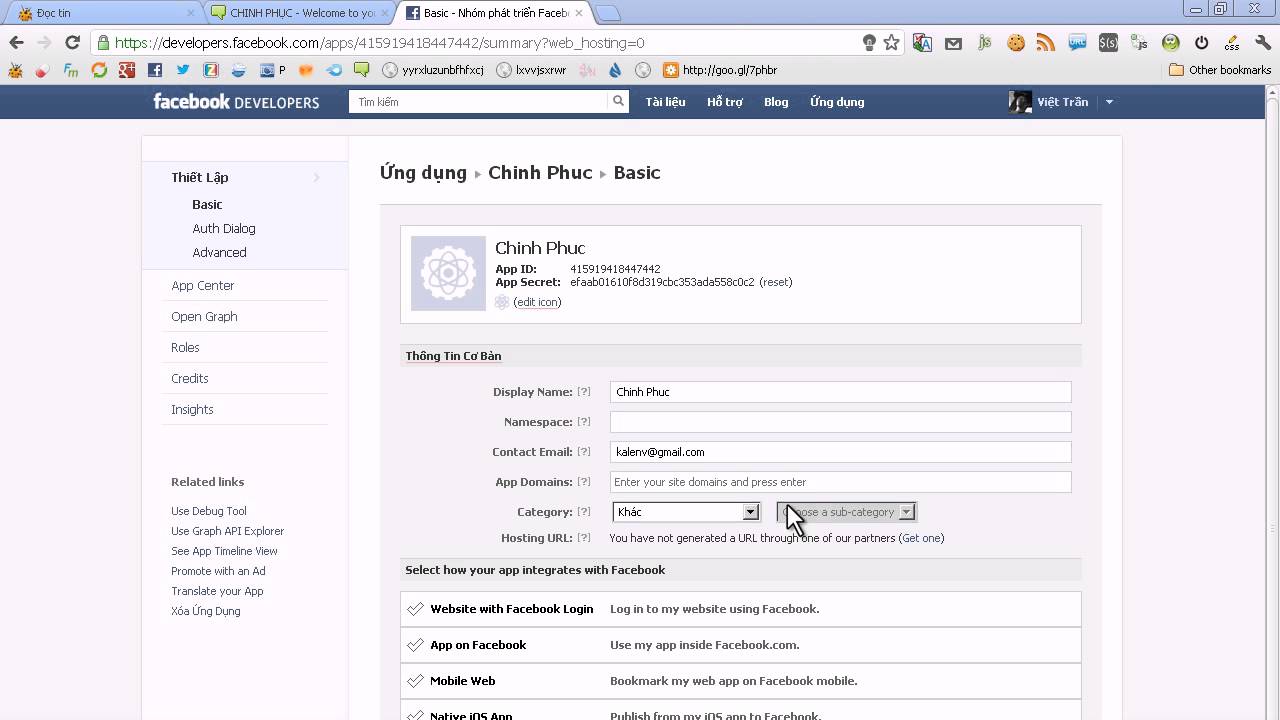Open Hỗ trợ in the header menu

point(724,102)
